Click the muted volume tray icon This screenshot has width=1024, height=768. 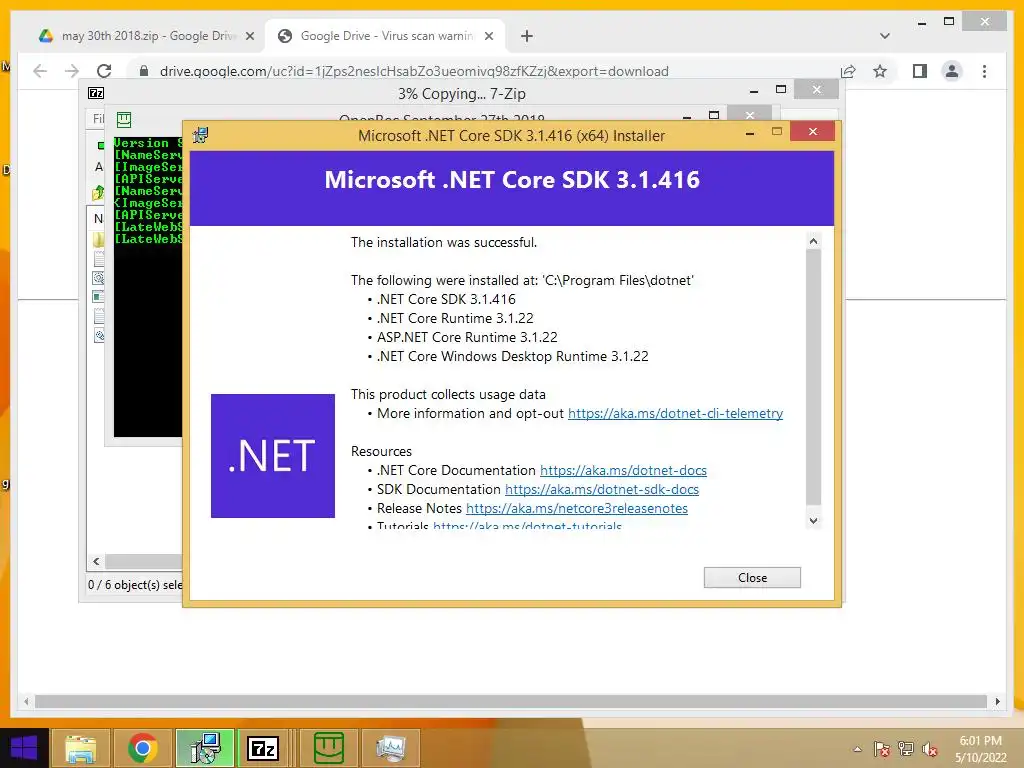pos(929,749)
